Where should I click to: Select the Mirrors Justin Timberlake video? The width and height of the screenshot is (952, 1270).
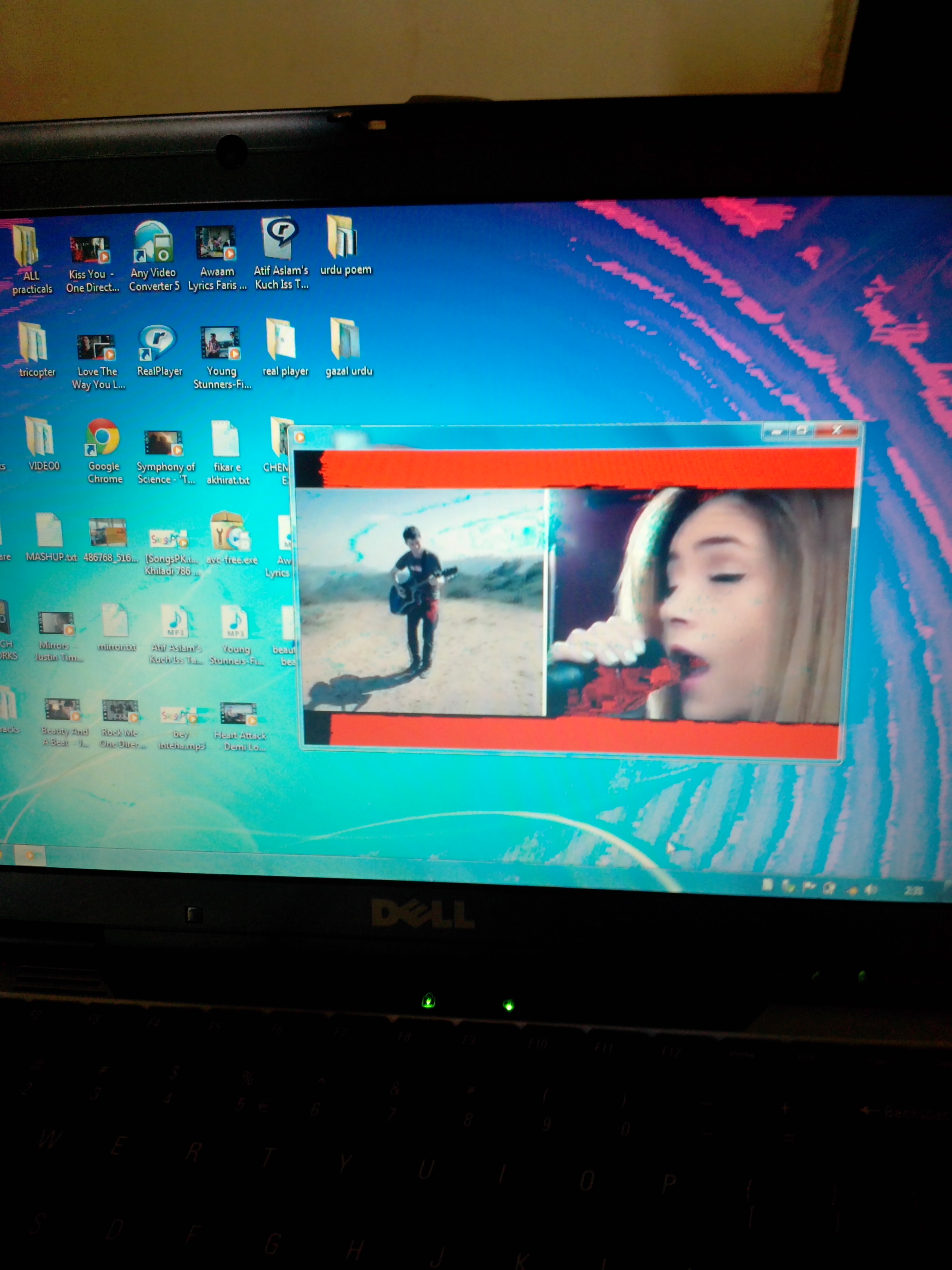coord(58,636)
